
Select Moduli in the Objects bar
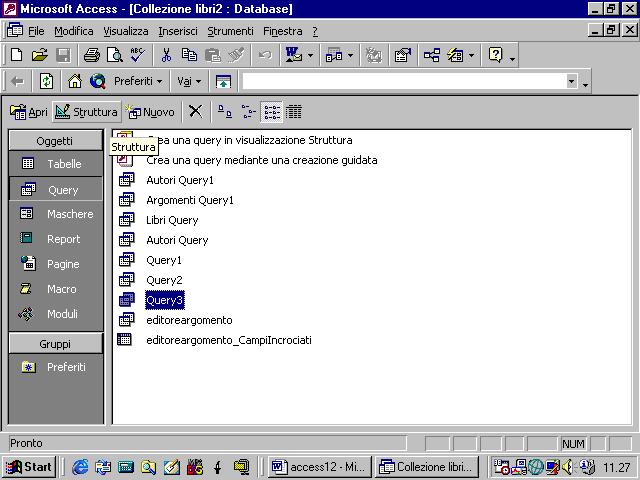point(56,314)
